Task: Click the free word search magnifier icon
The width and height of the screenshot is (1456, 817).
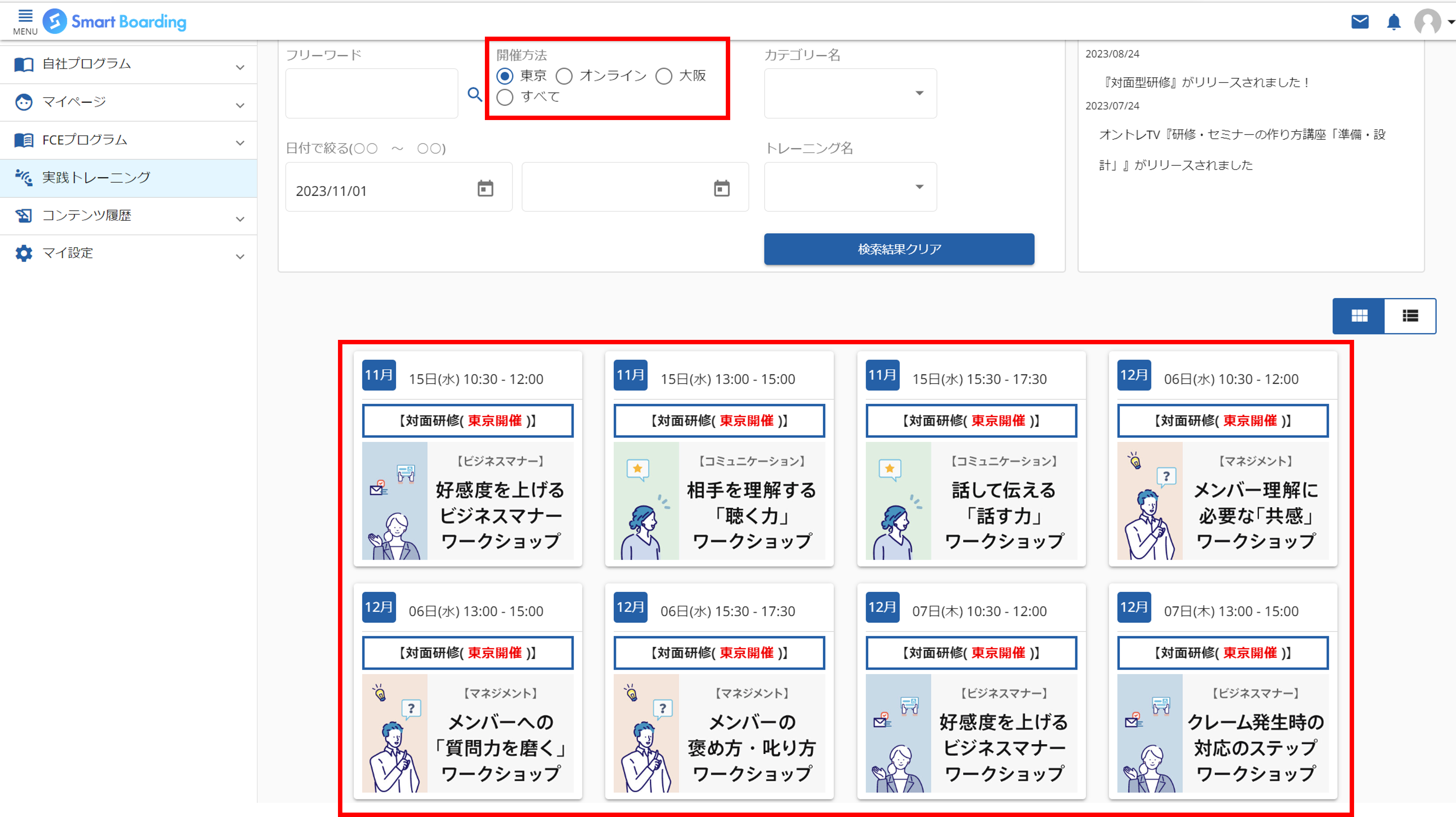Action: 475,94
